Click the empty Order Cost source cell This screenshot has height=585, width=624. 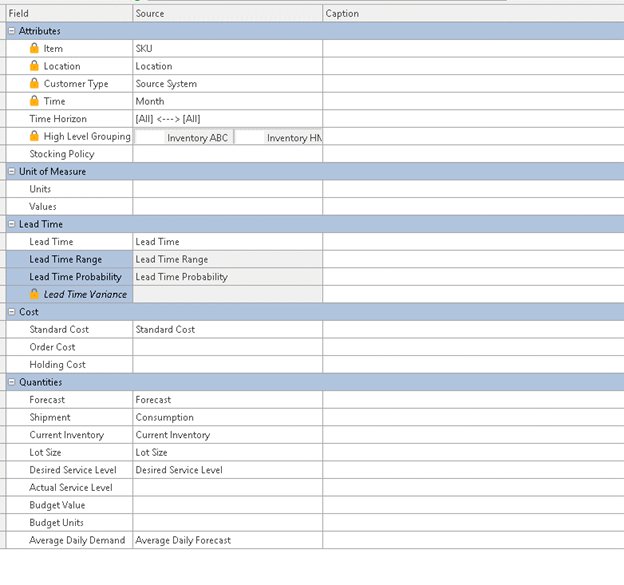[x=227, y=347]
